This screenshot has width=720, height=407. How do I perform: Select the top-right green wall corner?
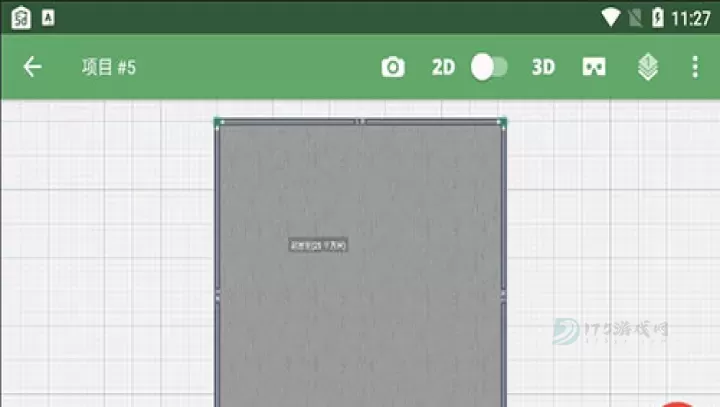[502, 122]
